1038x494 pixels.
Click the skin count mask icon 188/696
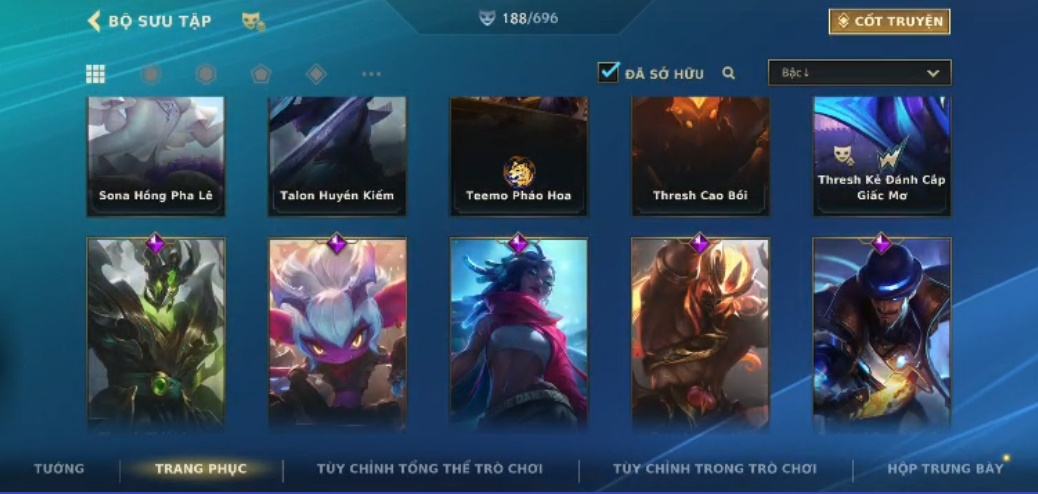click(487, 19)
